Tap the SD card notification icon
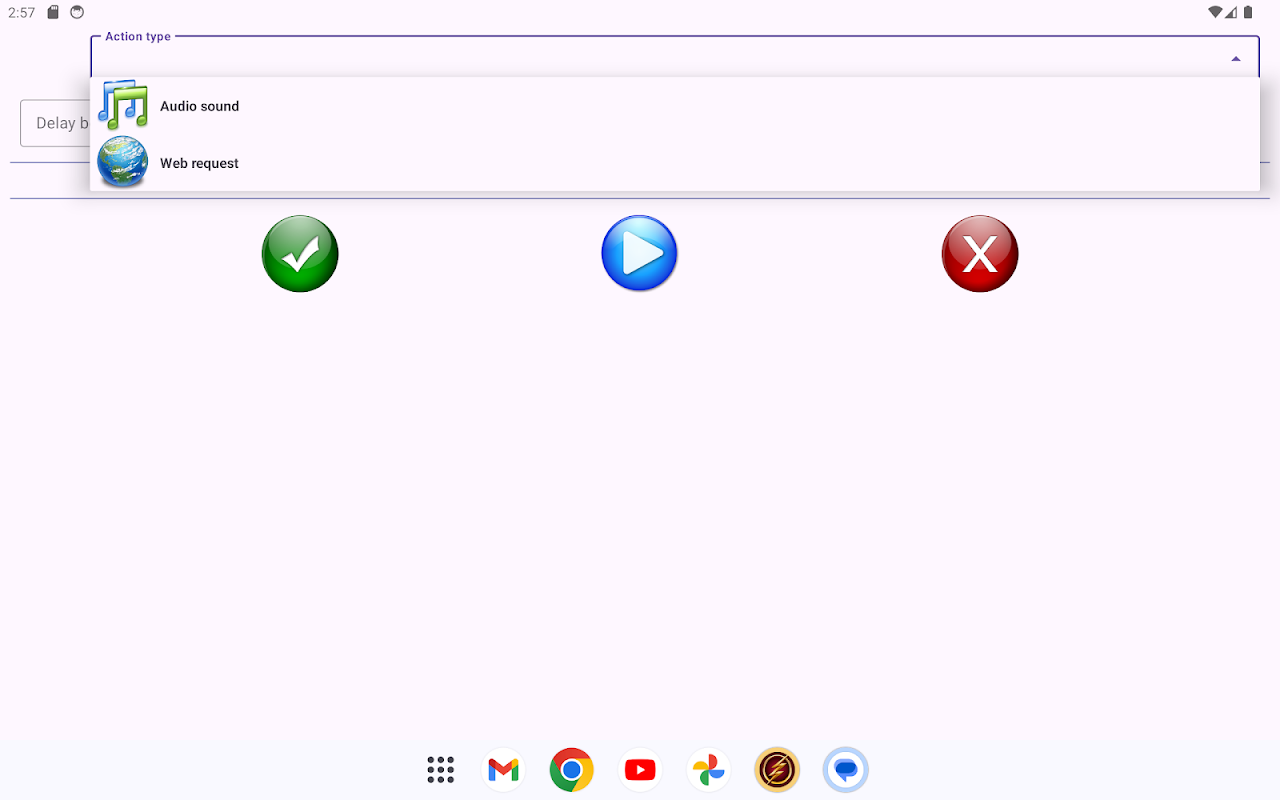1280x800 pixels. tap(53, 13)
